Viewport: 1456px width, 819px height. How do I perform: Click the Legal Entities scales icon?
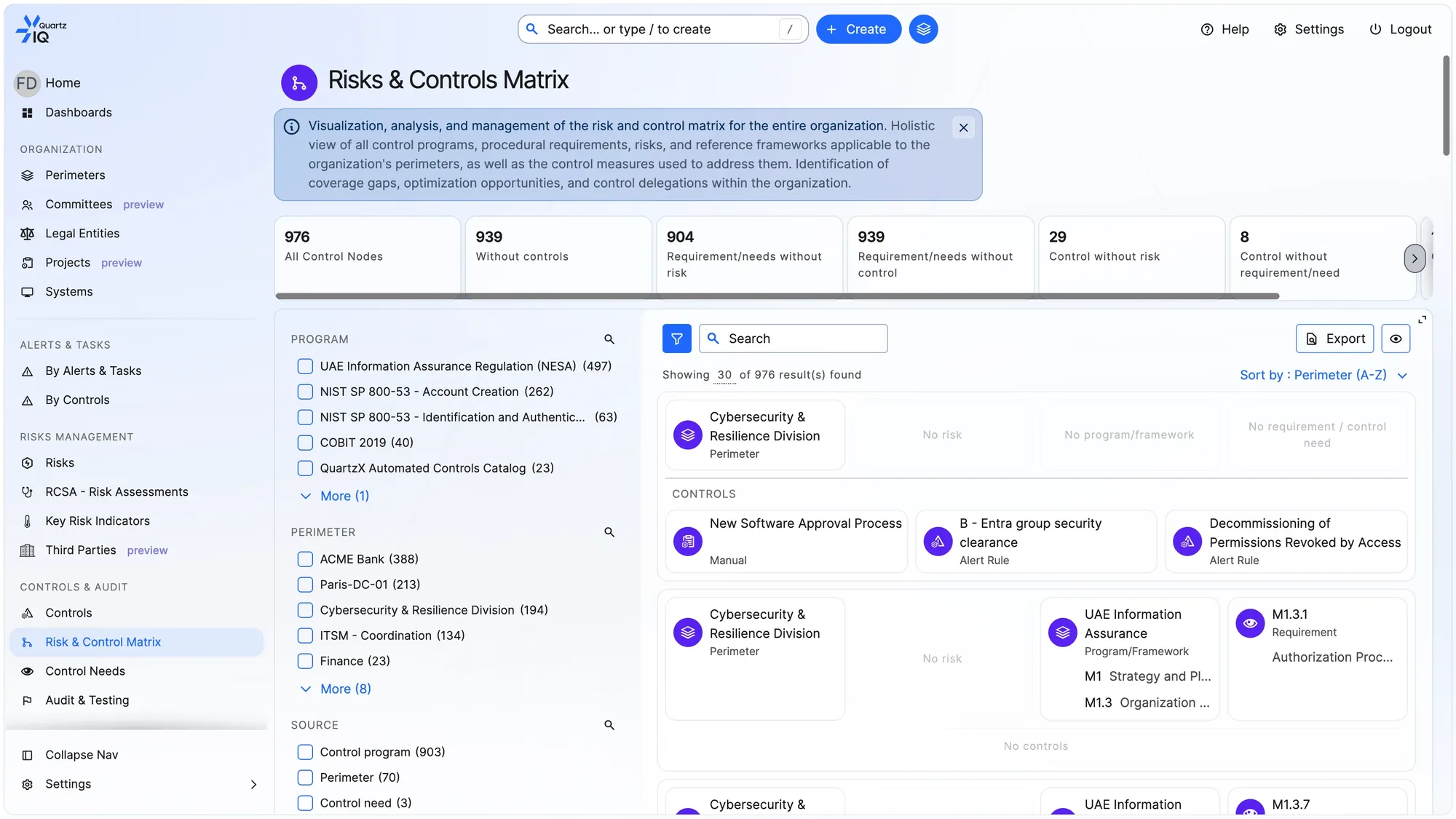27,234
